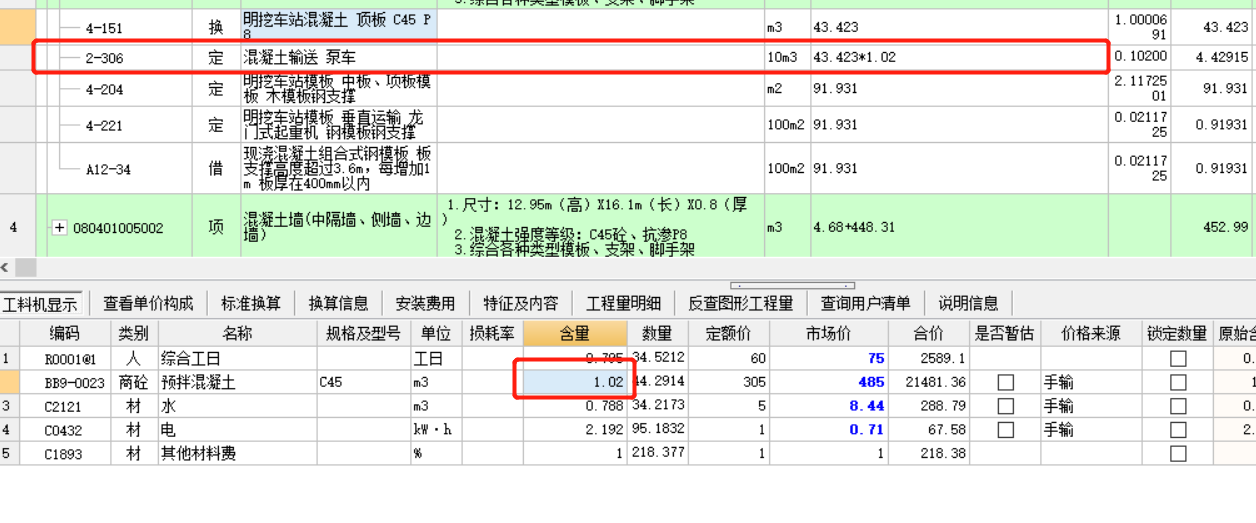Select material code C1893
Viewport: 1256px width, 523px height.
pyautogui.click(x=65, y=453)
